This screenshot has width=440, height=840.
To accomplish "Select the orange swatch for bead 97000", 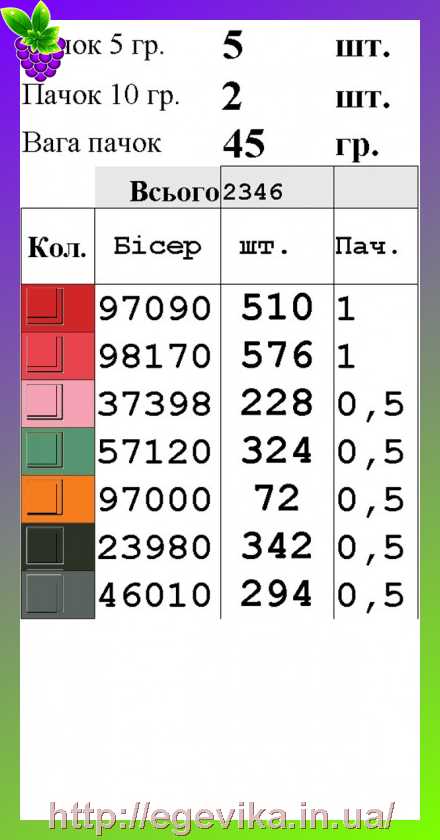I will coord(58,499).
